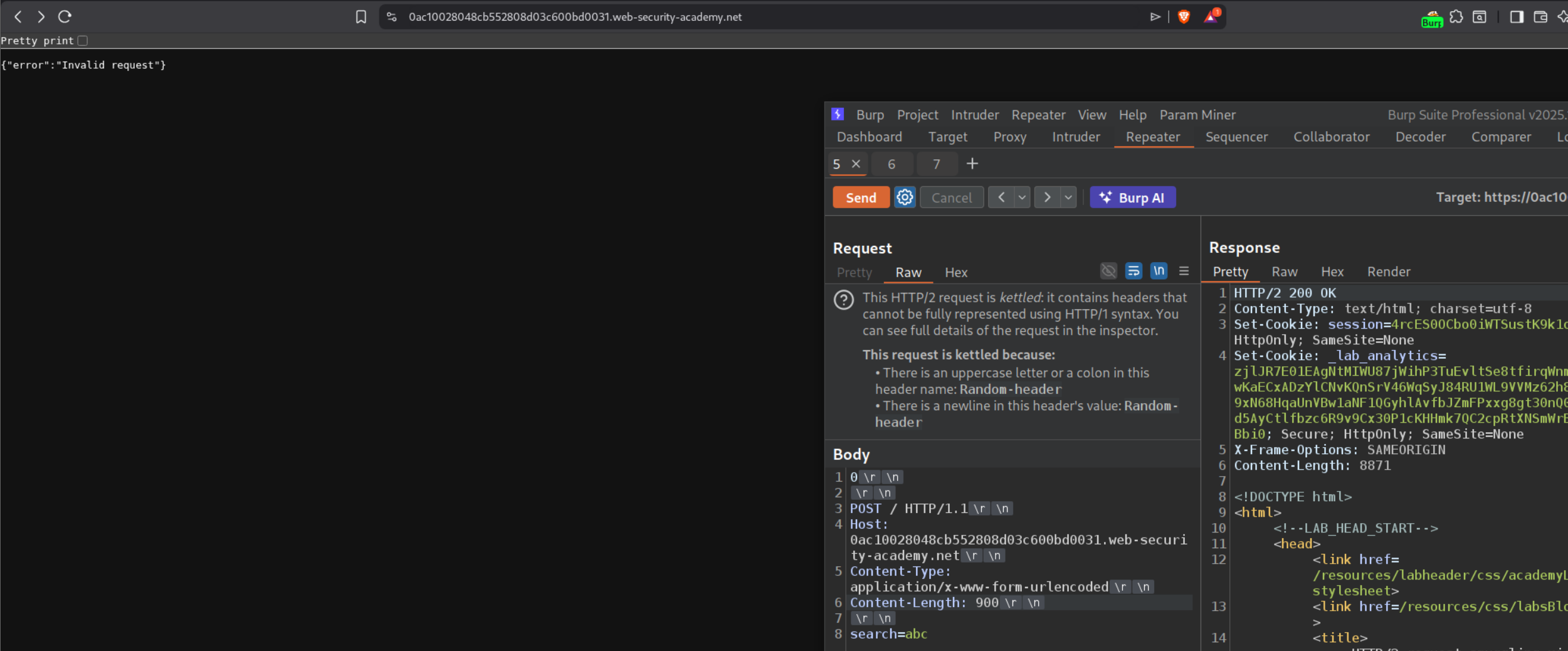1568x651 pixels.
Task: Open Repeater request settings gear
Action: (904, 198)
